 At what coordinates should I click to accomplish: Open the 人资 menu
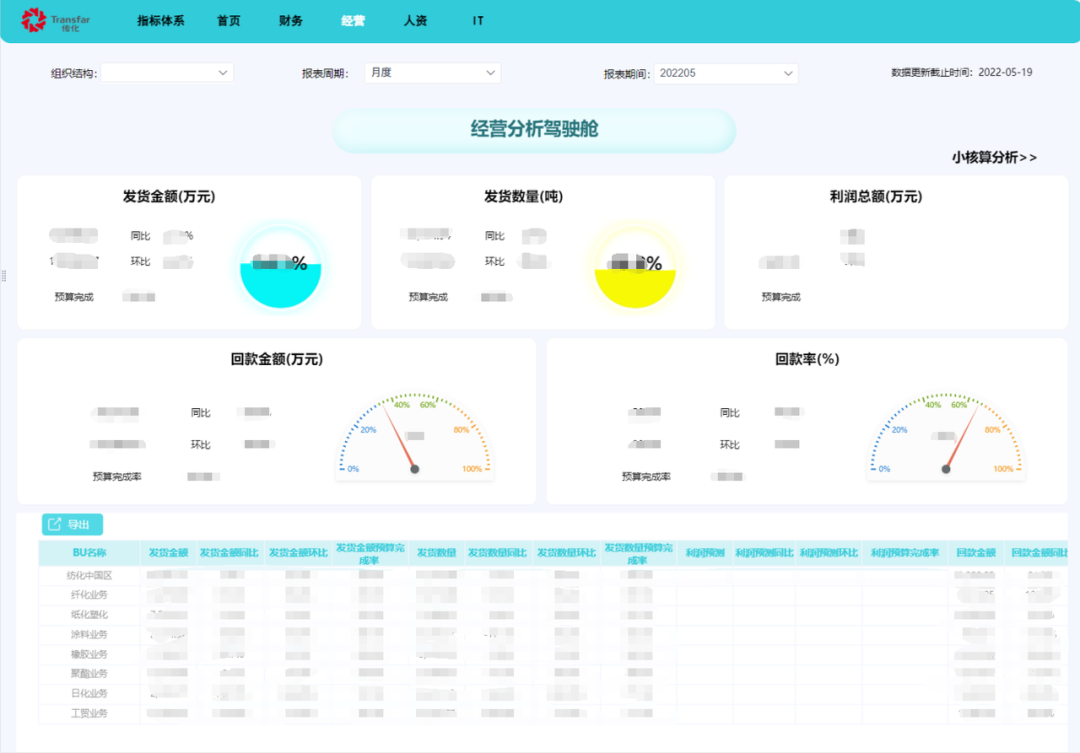pos(415,21)
